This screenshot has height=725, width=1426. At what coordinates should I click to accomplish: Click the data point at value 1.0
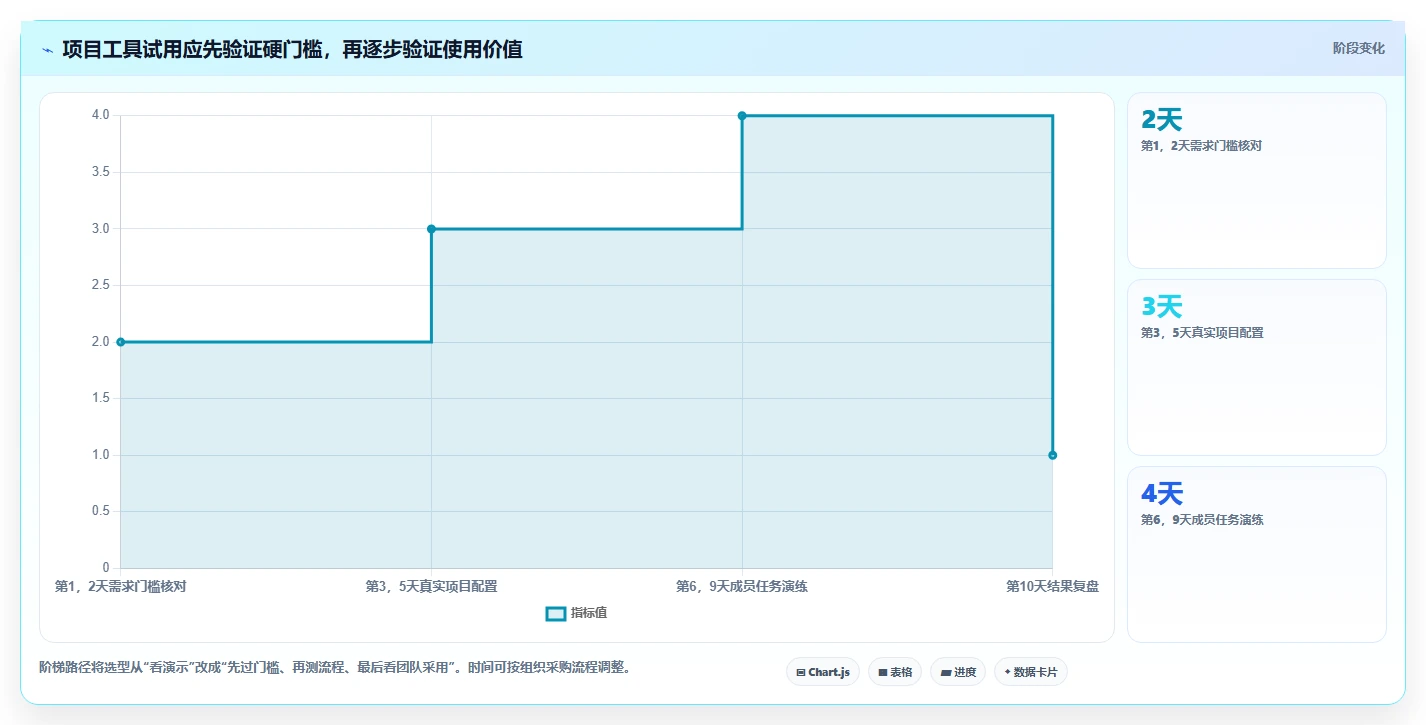(x=1052, y=455)
